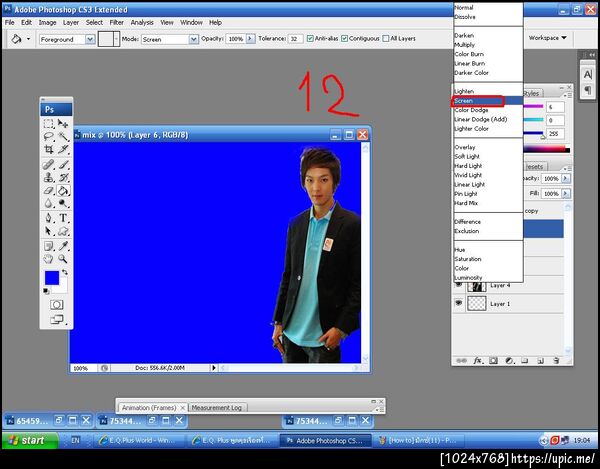Screen dimensions: 600x469
Task: Select the Lasso tool
Action: pyautogui.click(x=49, y=136)
